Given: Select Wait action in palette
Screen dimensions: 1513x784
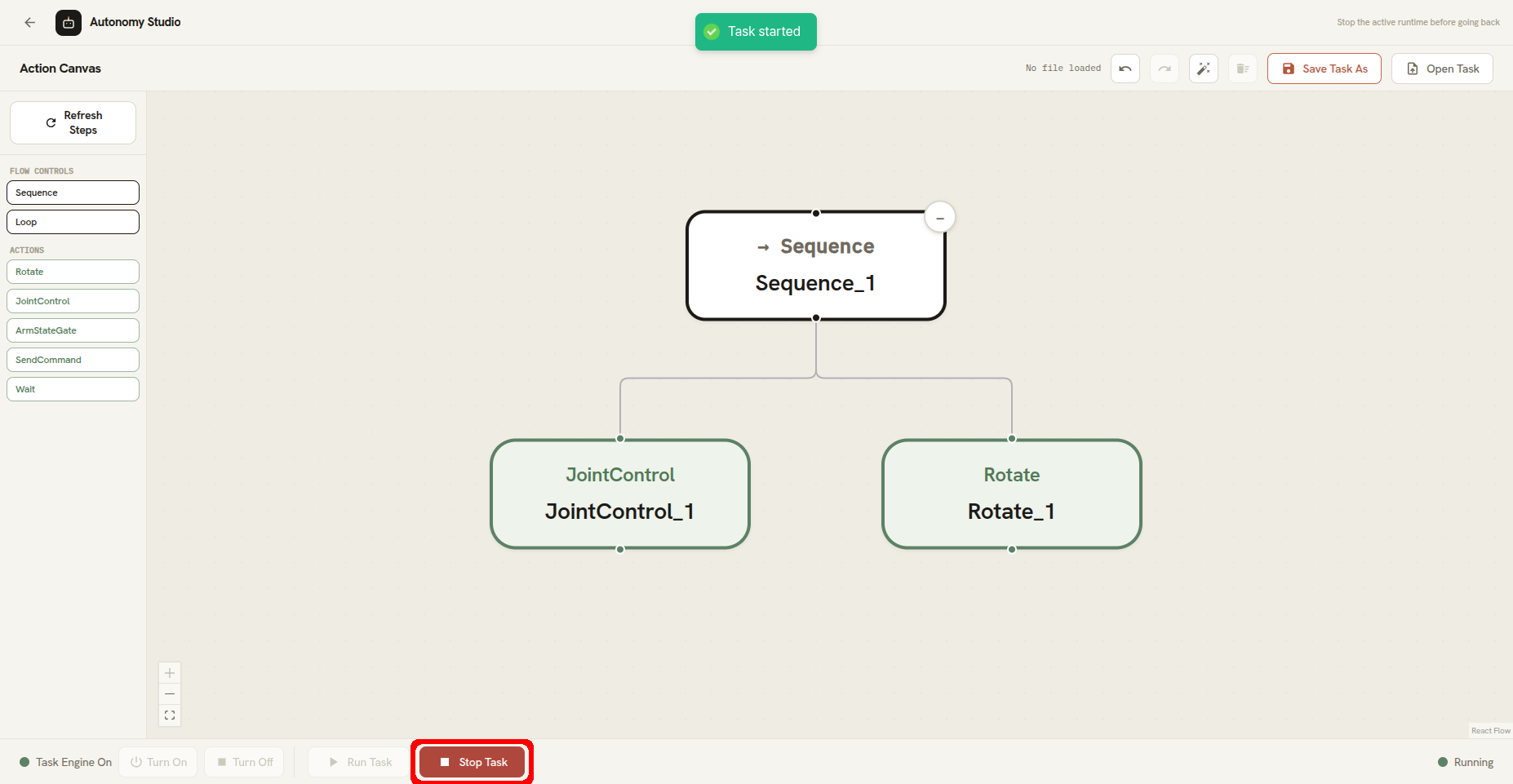Looking at the screenshot, I should point(73,389).
